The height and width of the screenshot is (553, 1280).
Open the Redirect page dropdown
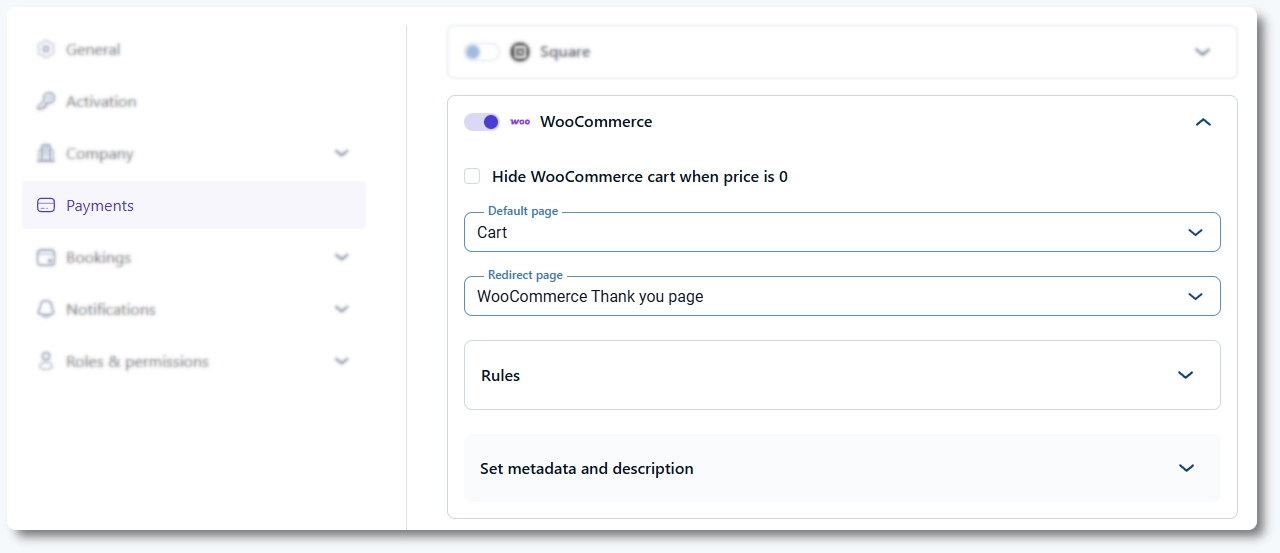coord(841,296)
